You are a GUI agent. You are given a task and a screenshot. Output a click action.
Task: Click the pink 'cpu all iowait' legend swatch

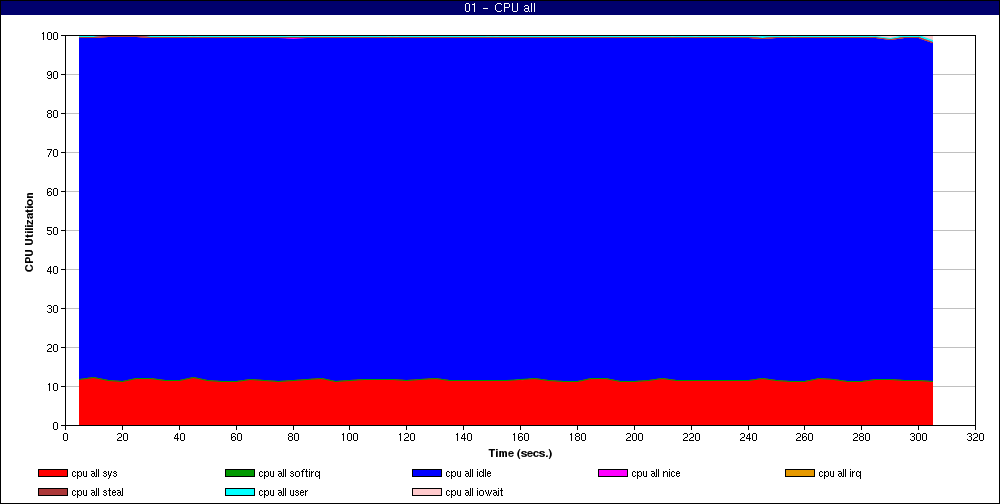[426, 492]
